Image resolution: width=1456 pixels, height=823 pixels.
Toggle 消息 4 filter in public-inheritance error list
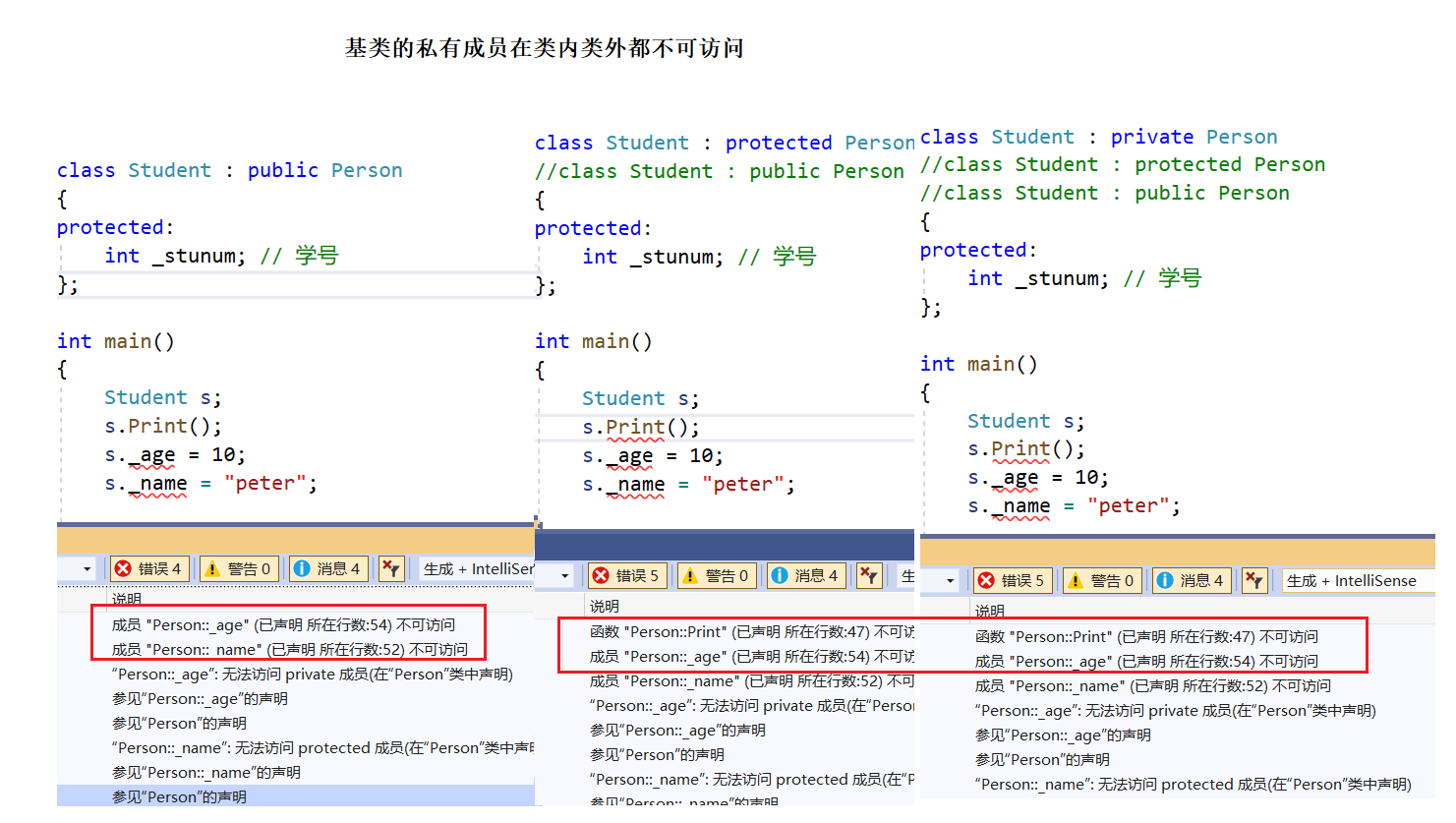328,568
